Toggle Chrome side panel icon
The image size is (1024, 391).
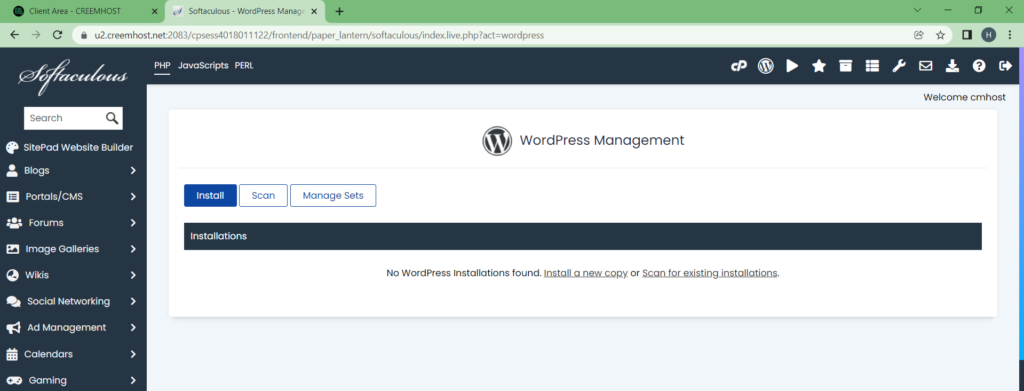967,35
